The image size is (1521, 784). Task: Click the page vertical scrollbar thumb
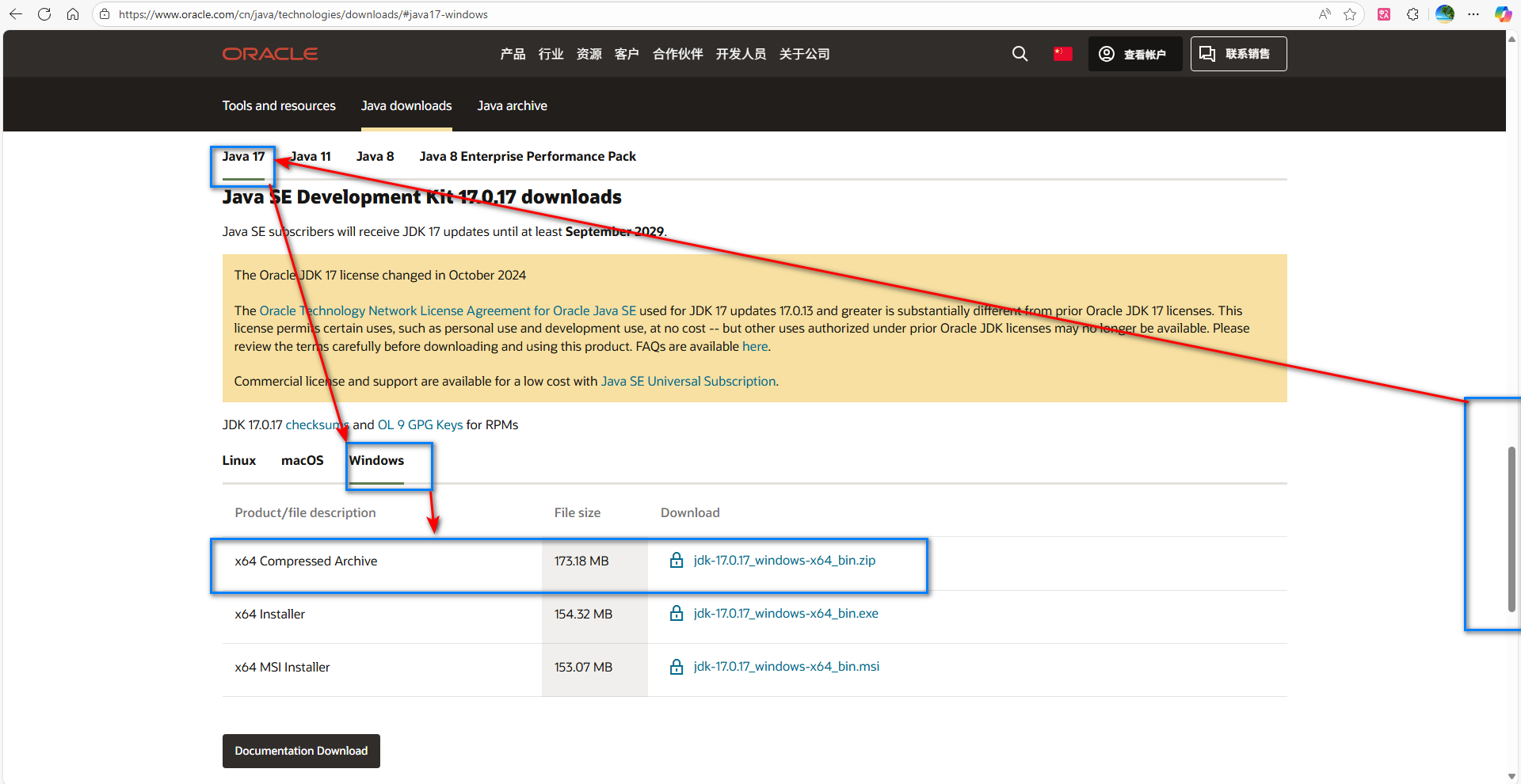coord(1511,529)
